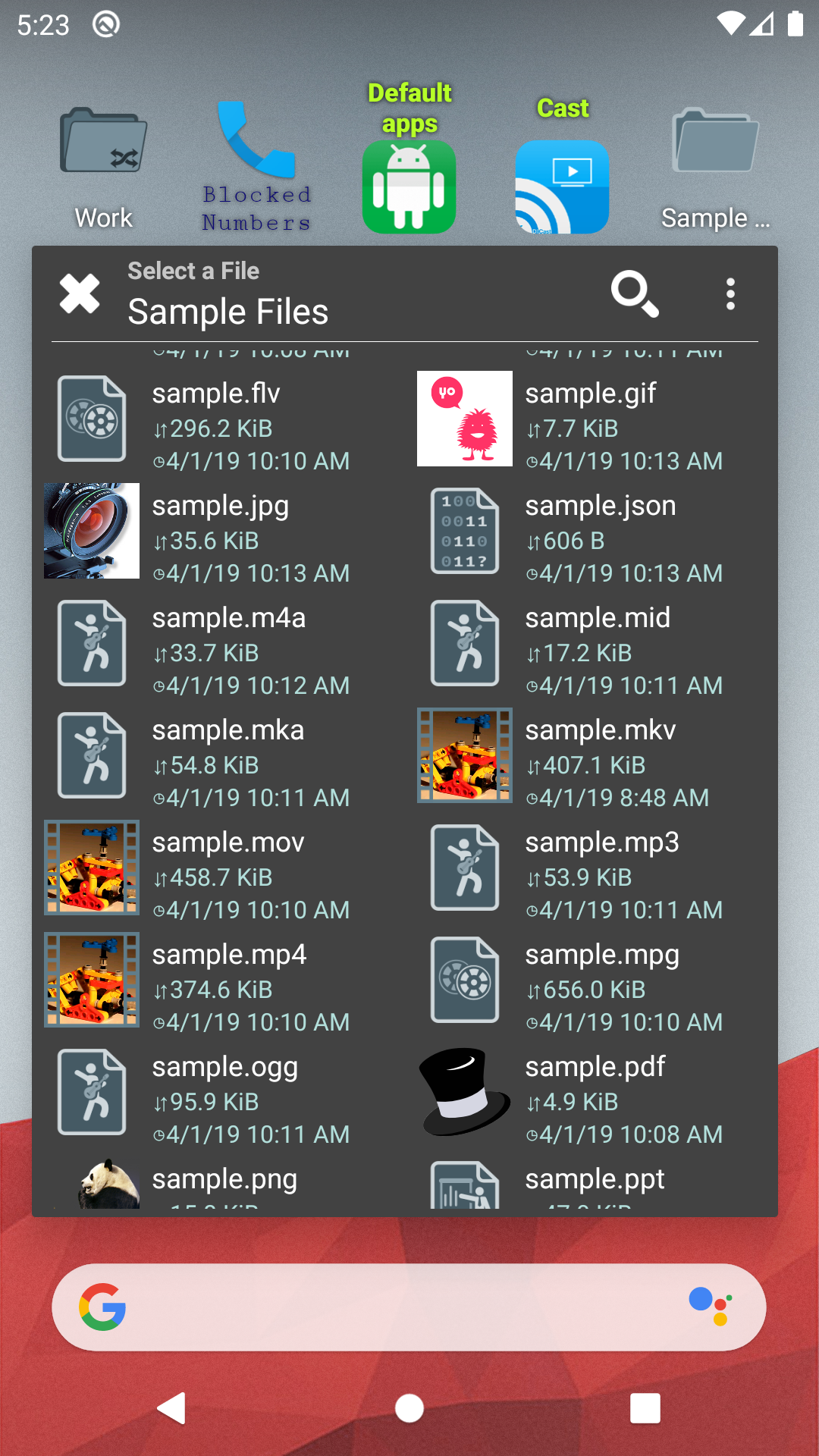Open the sample.jpg camera thumbnail
This screenshot has width=819, height=1456.
(92, 531)
